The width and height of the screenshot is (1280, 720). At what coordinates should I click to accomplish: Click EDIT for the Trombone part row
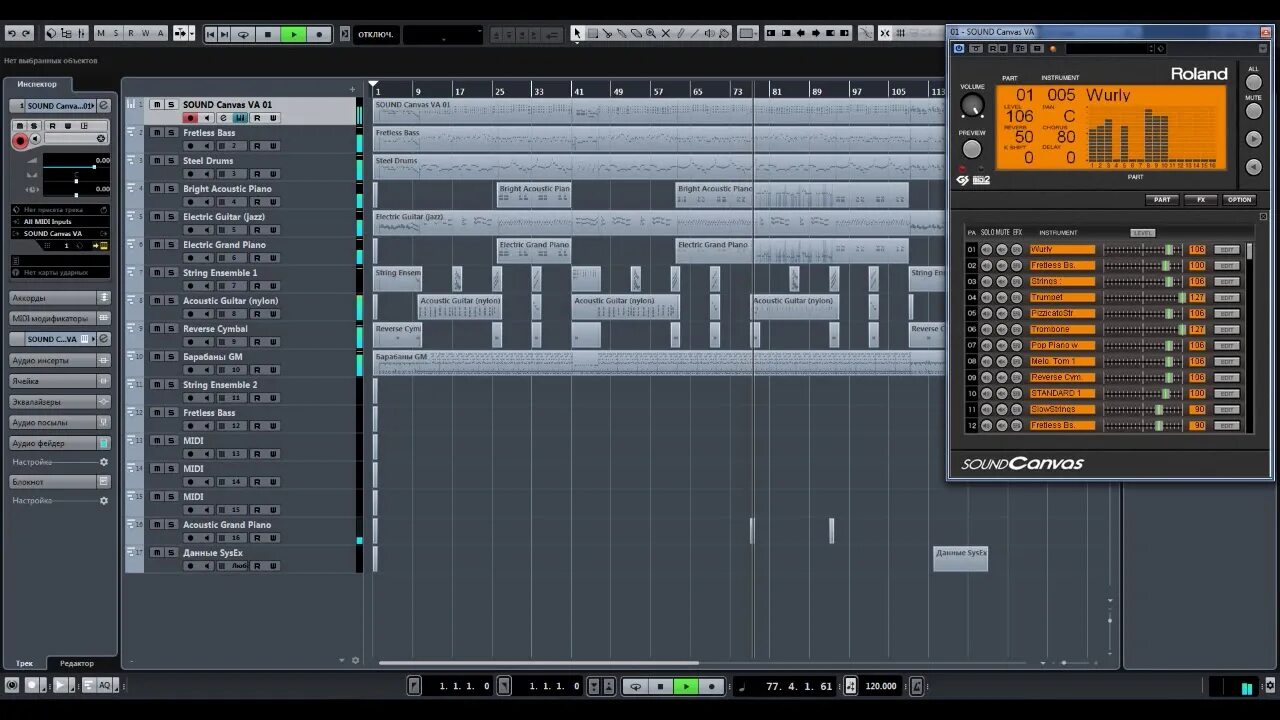(1227, 330)
